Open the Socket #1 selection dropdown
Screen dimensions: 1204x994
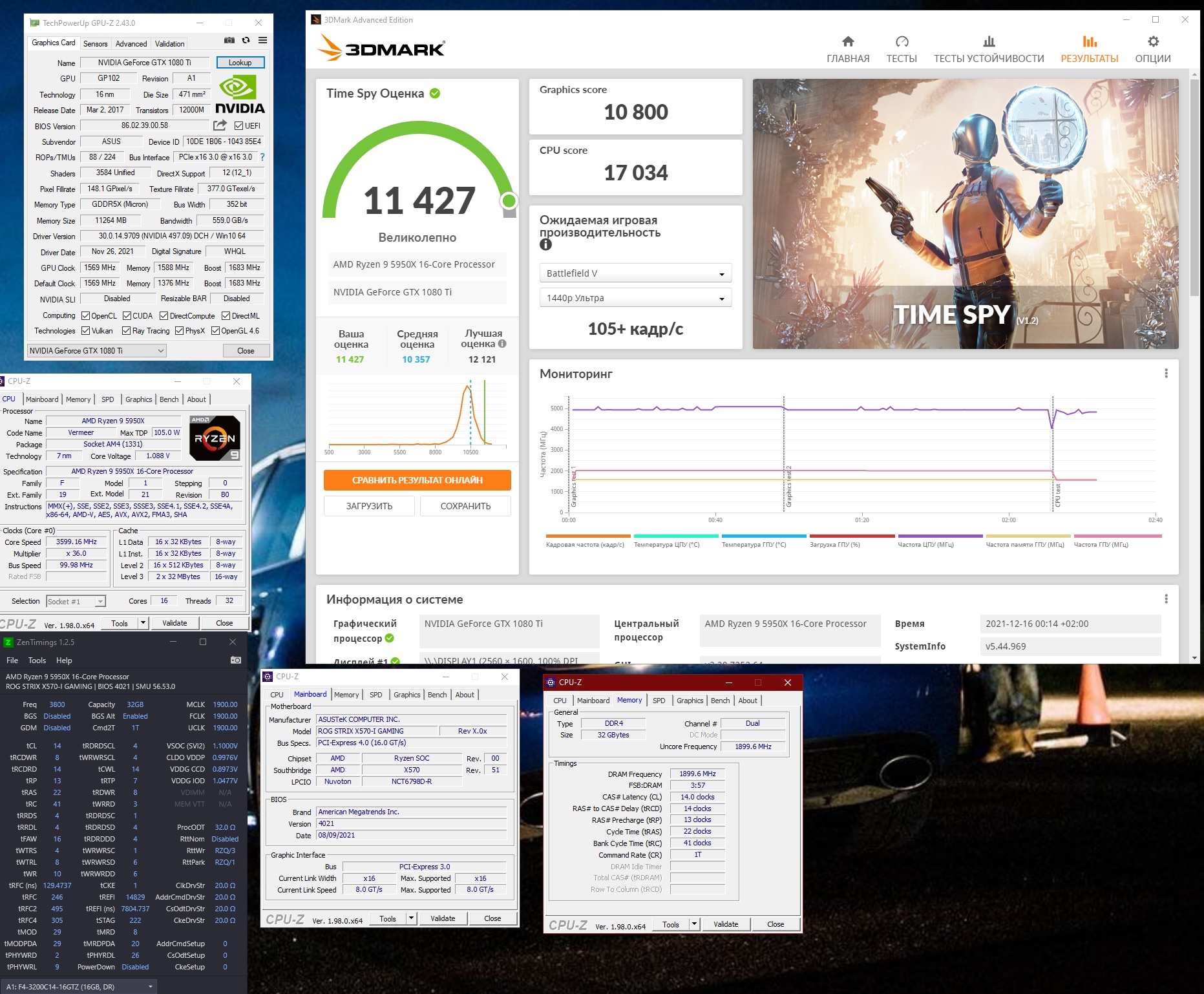coord(76,602)
